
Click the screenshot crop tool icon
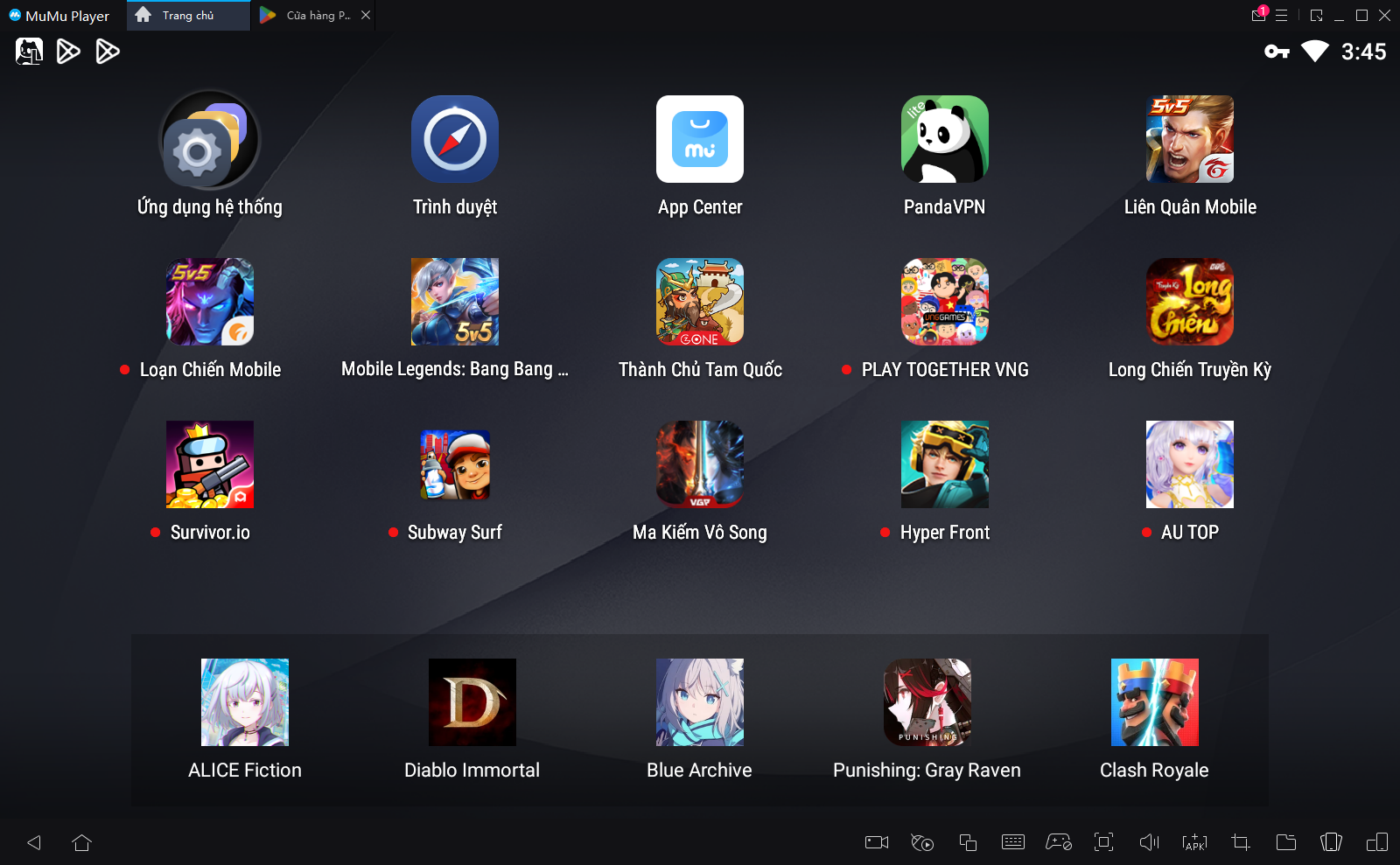(x=1240, y=842)
